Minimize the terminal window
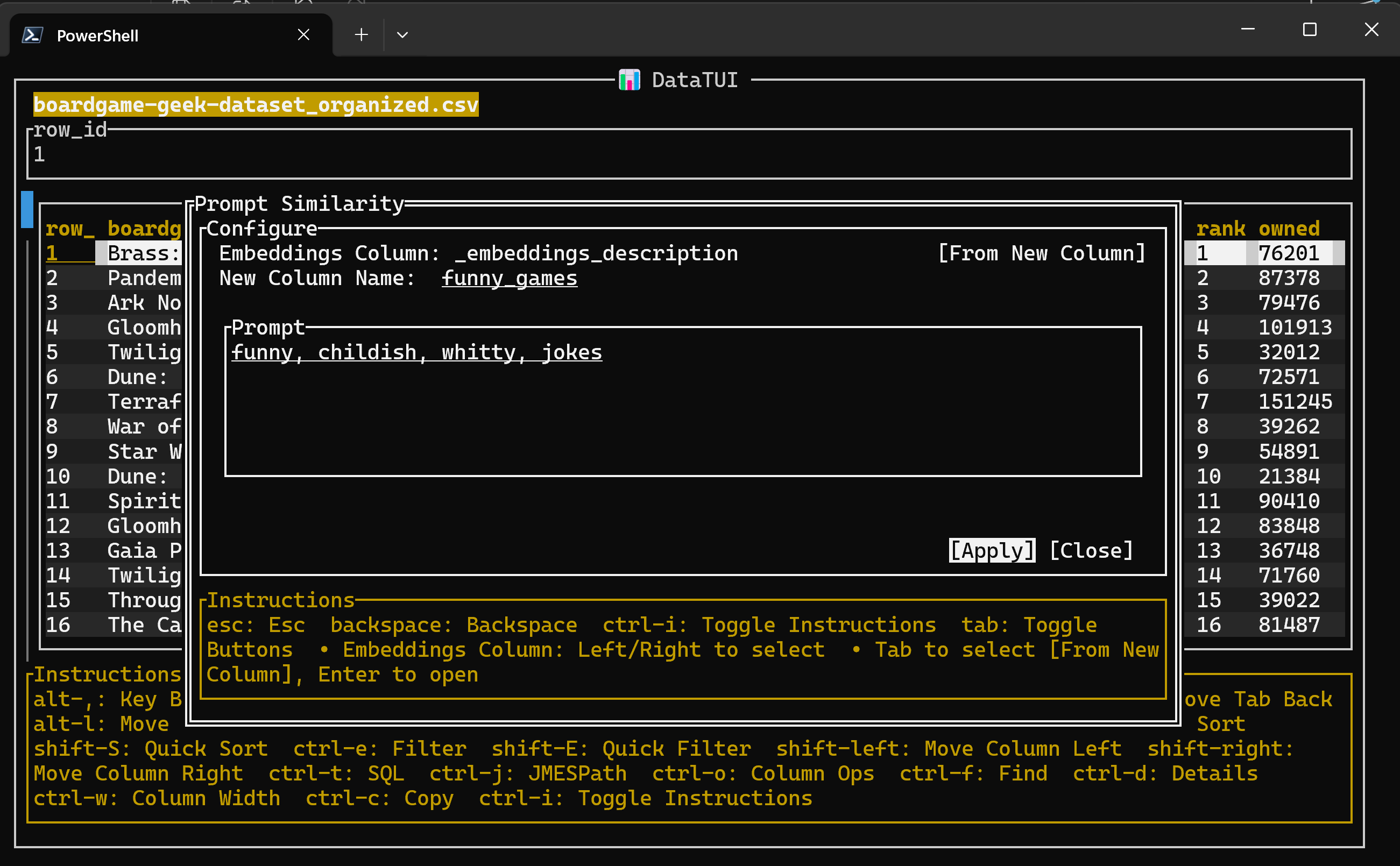 (1248, 29)
